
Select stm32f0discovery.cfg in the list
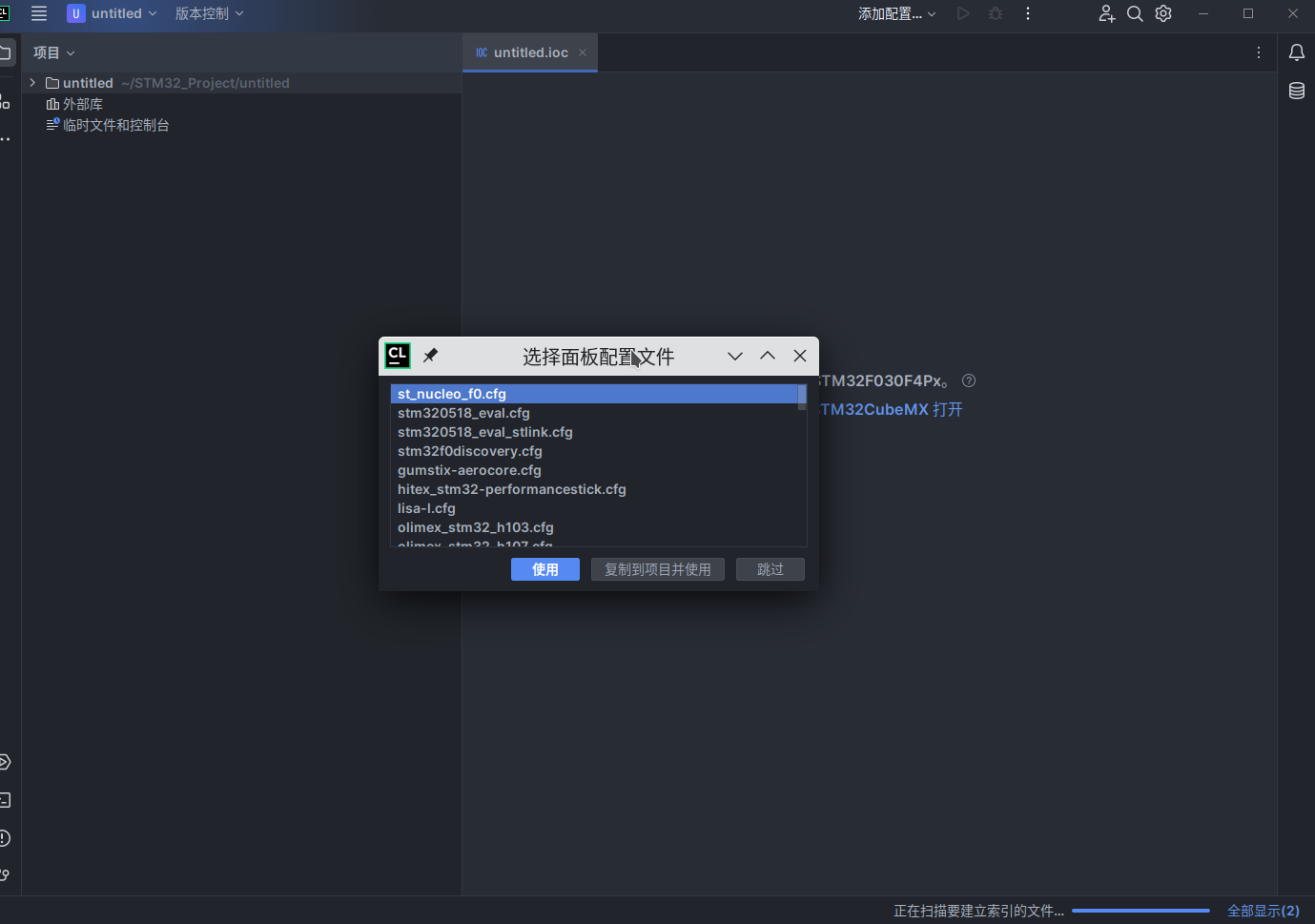click(x=594, y=451)
